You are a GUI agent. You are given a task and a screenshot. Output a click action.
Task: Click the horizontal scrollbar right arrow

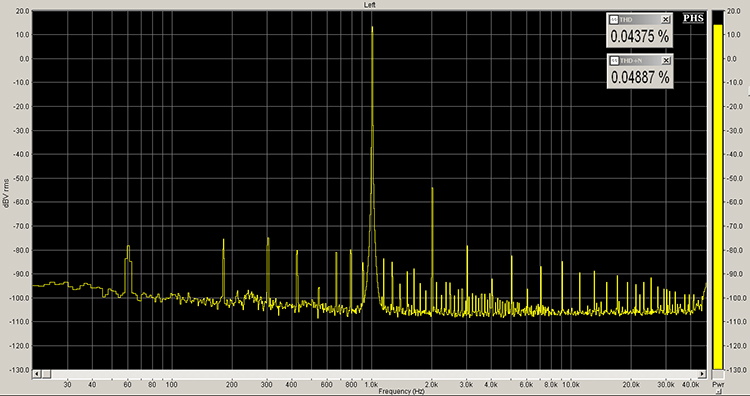(x=702, y=374)
